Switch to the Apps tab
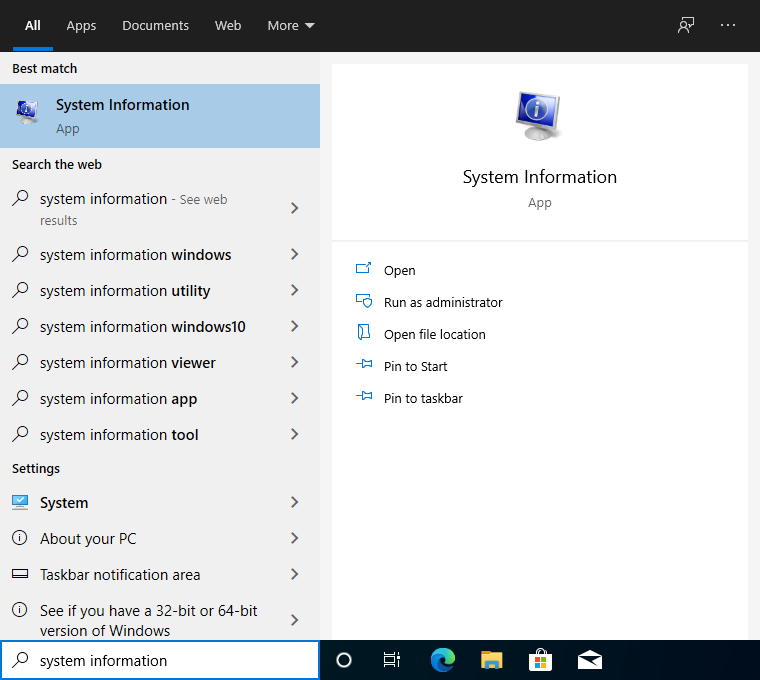 point(81,25)
